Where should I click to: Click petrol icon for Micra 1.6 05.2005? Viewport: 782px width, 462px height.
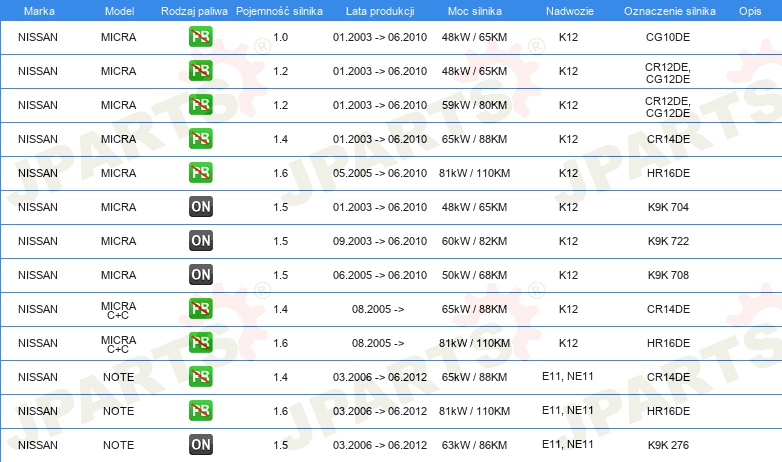pos(200,173)
